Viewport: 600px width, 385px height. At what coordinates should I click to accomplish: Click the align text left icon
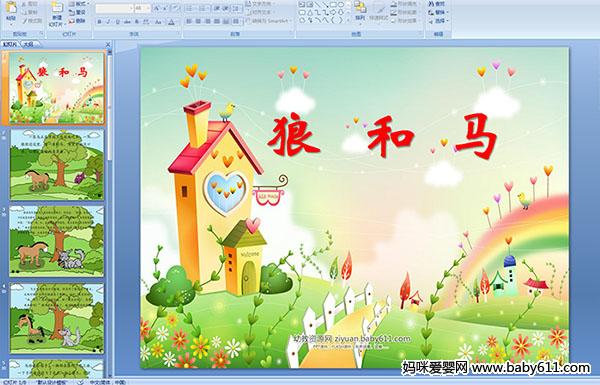pos(189,22)
